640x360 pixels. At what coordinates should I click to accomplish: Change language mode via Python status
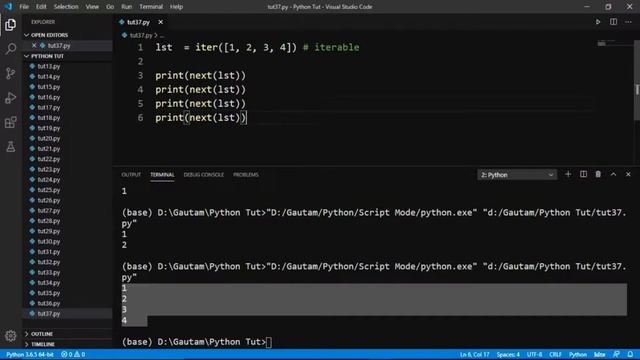point(578,354)
